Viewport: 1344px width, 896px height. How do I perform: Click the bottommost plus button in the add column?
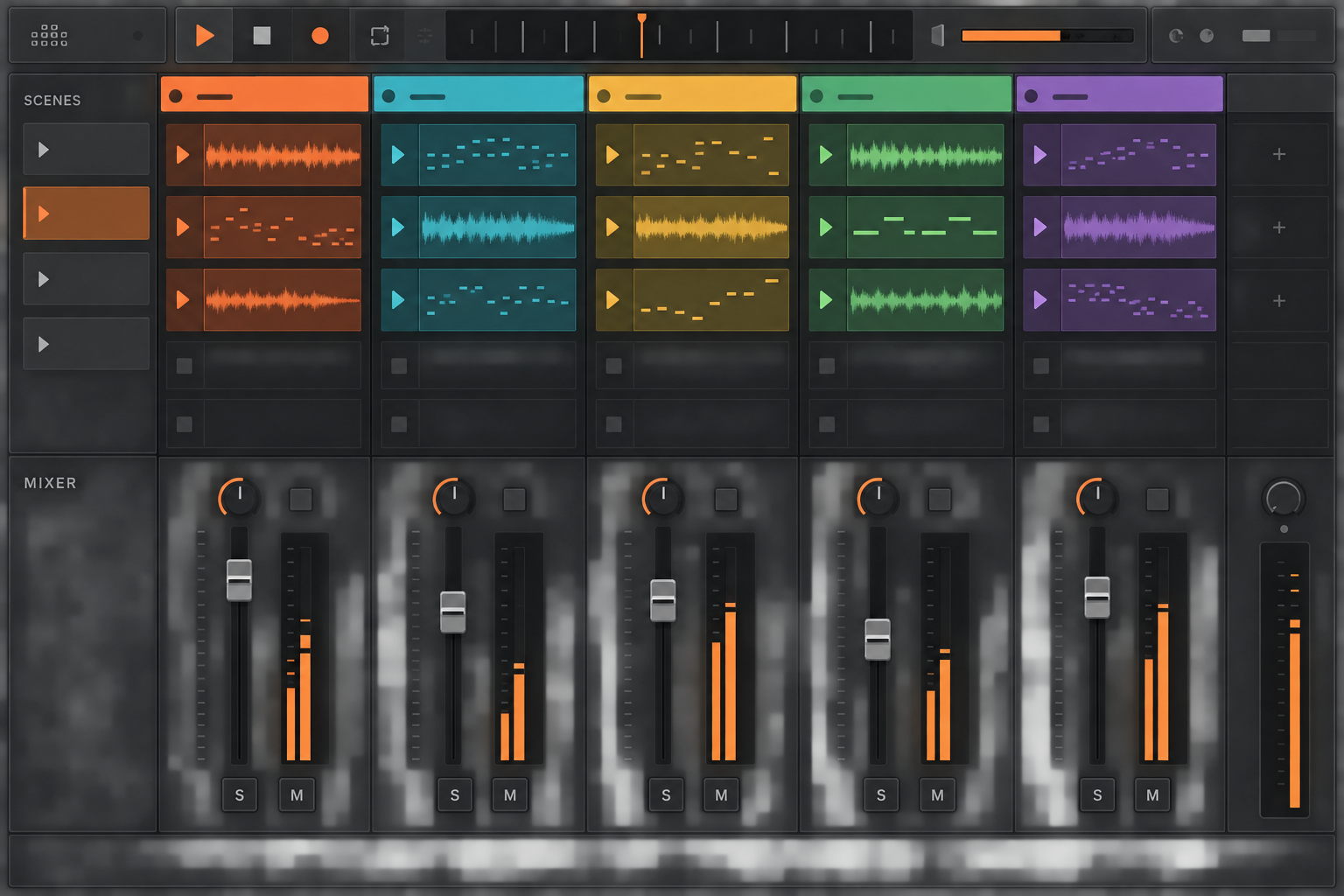[x=1279, y=301]
